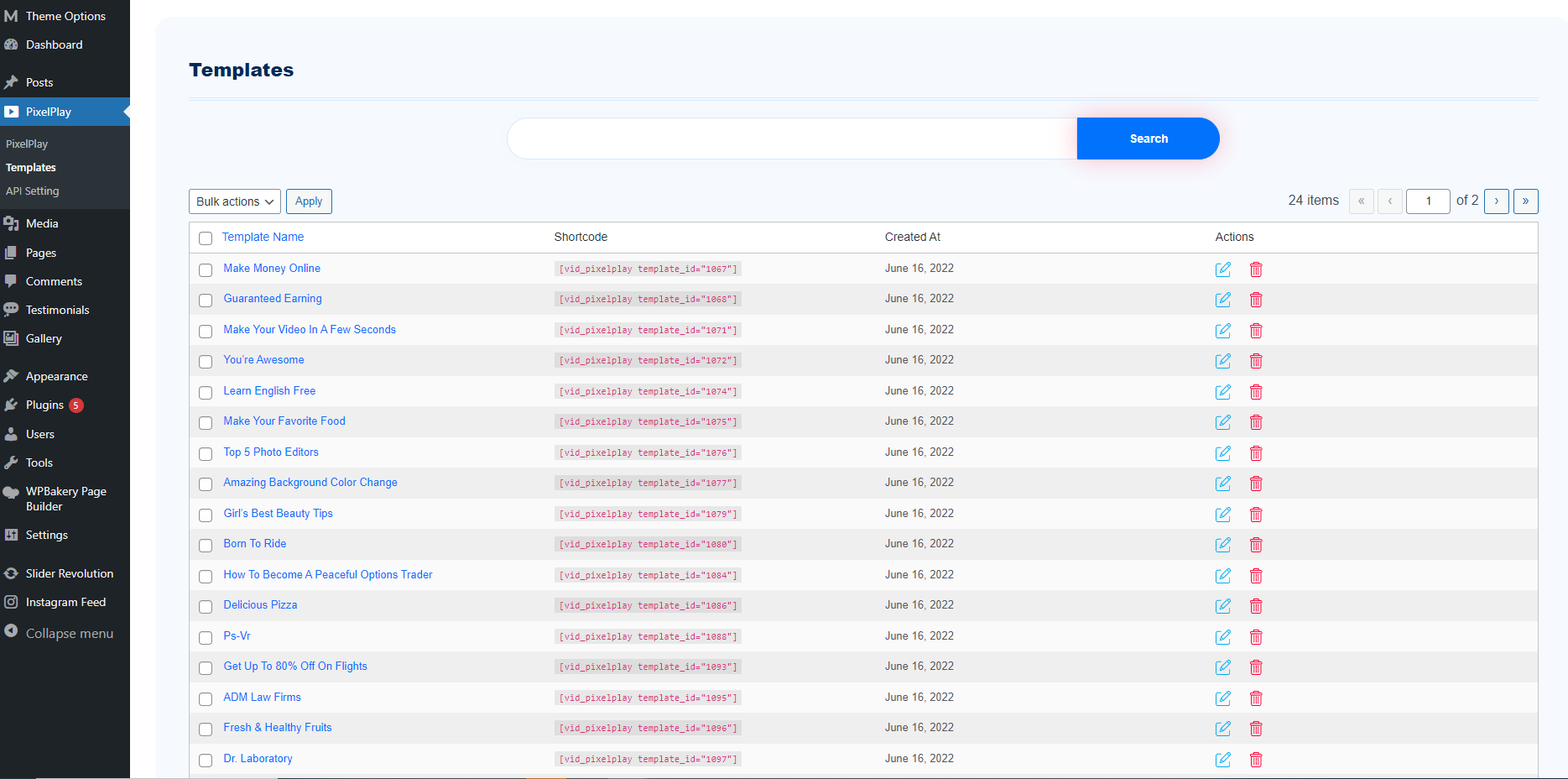This screenshot has height=779, width=1568.
Task: Delete Fresh & Healthy Fruits template
Action: click(x=1256, y=729)
